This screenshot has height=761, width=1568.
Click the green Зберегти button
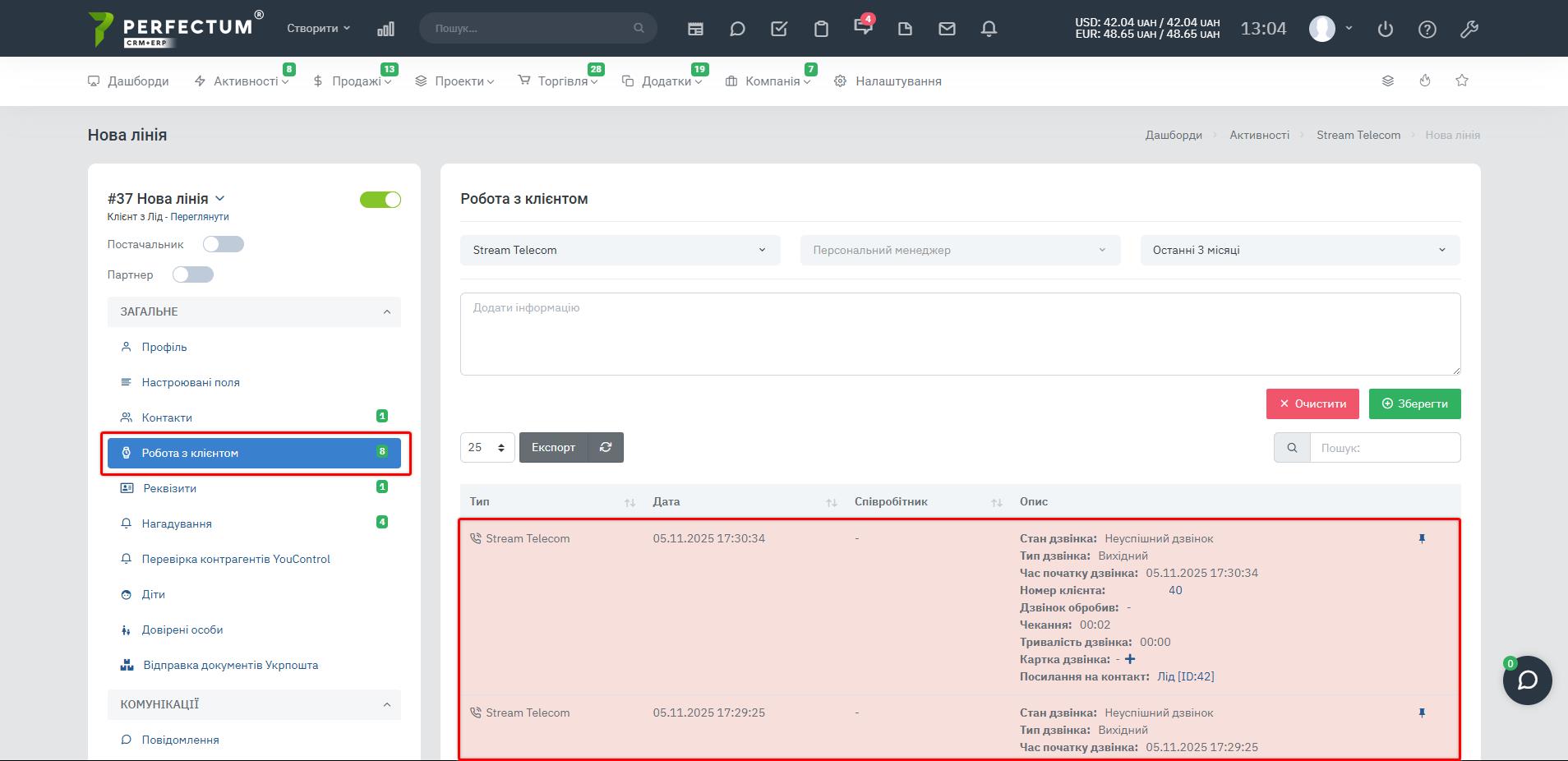pos(1414,404)
